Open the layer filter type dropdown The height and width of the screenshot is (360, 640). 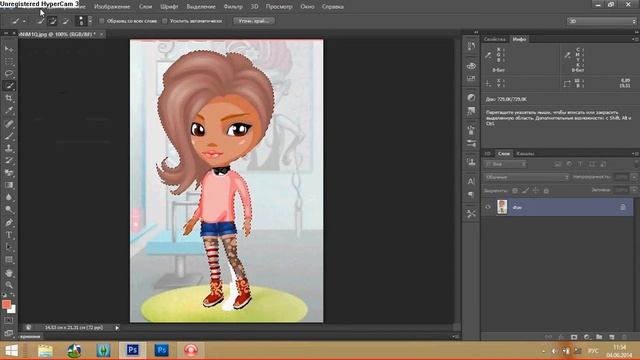point(505,164)
